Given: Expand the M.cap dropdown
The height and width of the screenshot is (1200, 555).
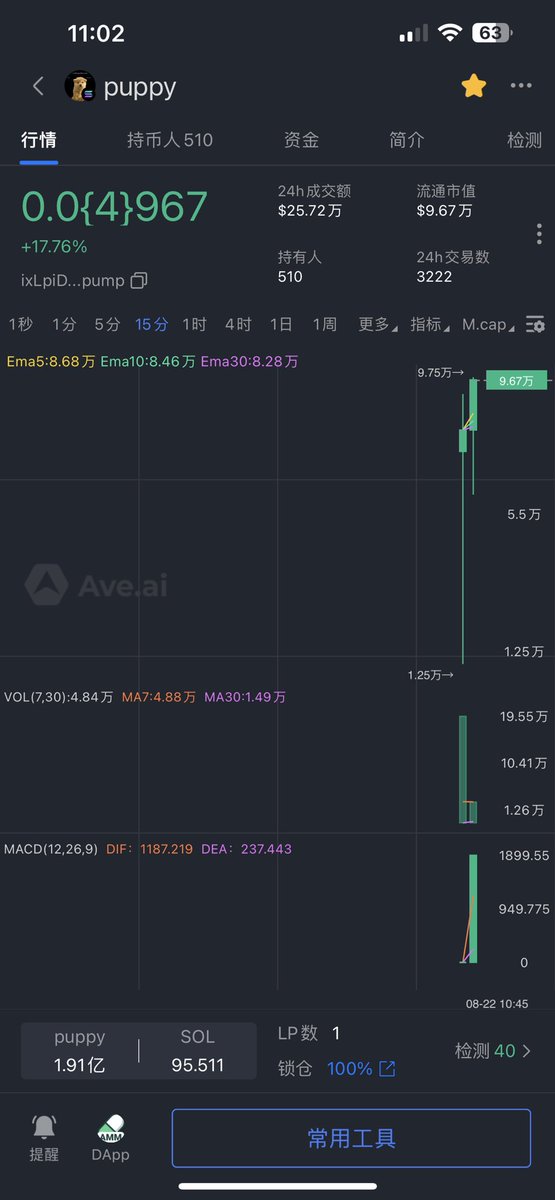Looking at the screenshot, I should (x=489, y=324).
